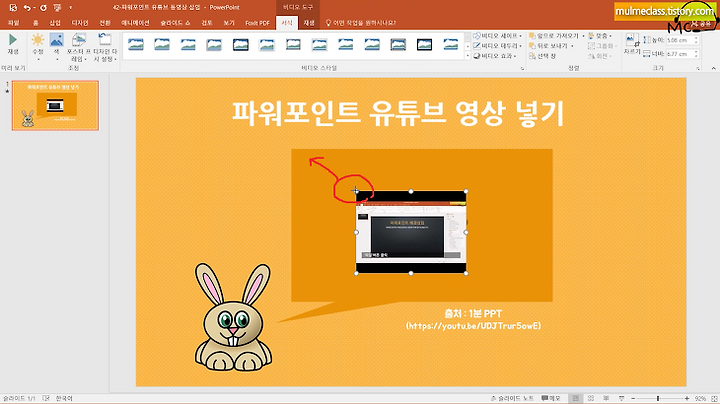Switch to normal view icon in status bar

pyautogui.click(x=575, y=398)
